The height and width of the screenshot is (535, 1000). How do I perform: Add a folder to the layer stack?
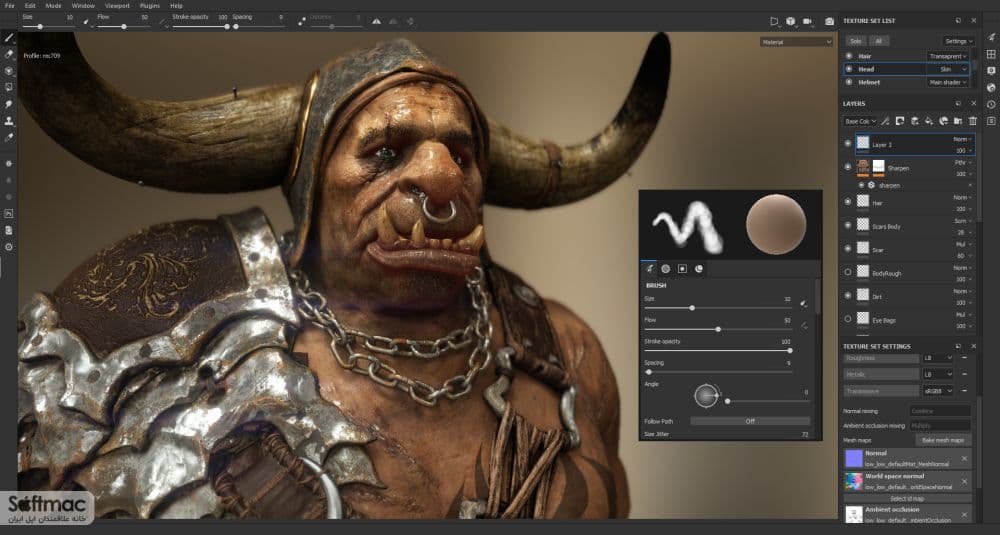point(958,121)
